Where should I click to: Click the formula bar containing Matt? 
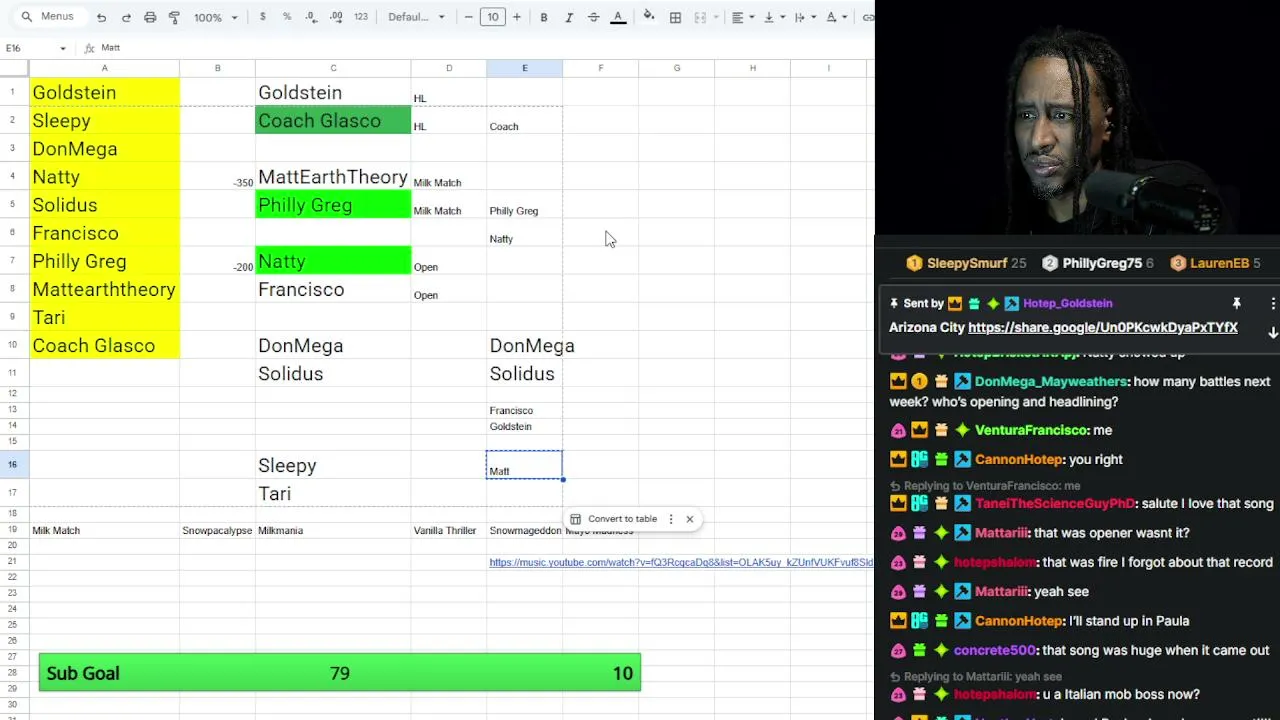[485, 48]
